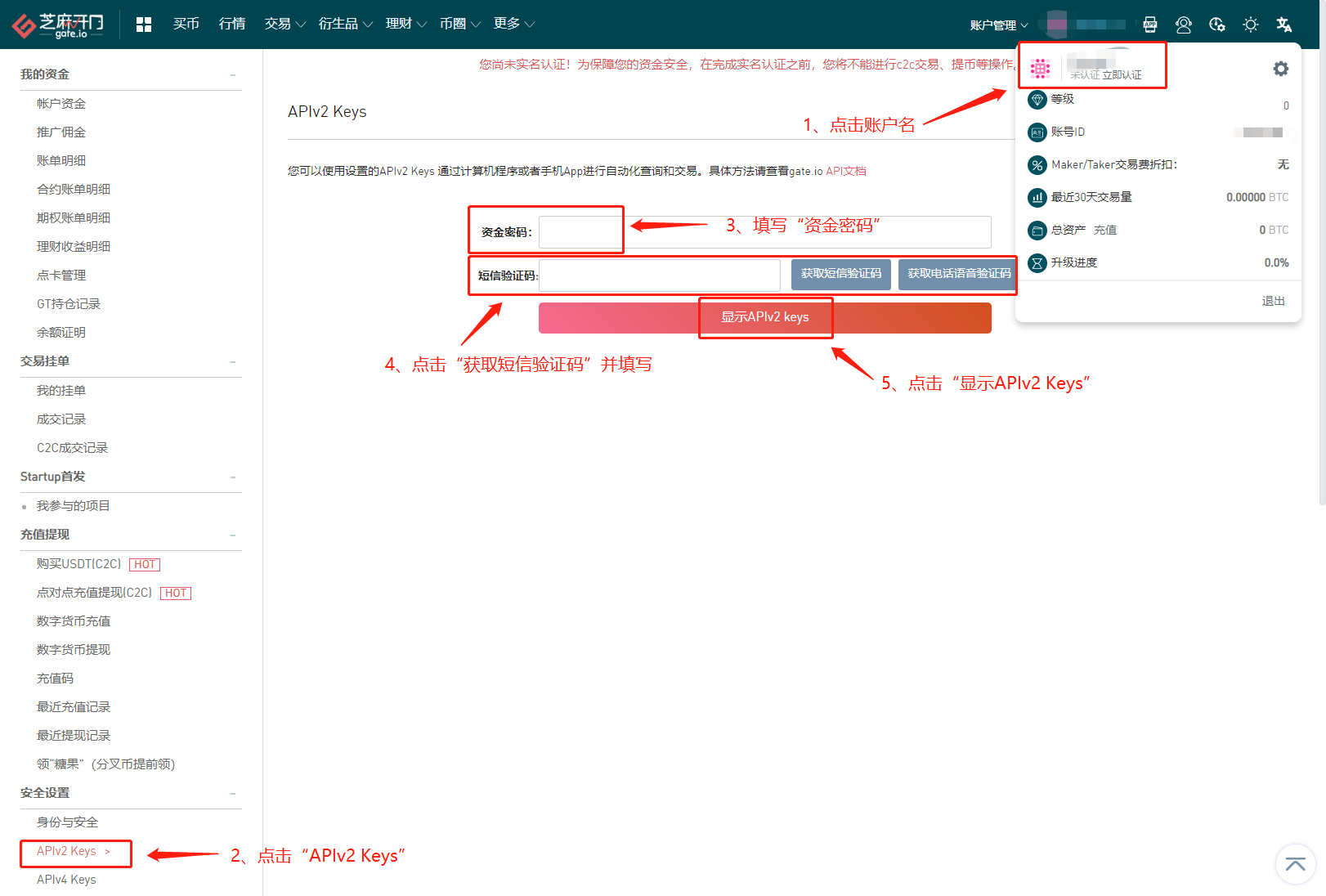Collapse the 我的资金 sidebar section
Image resolution: width=1326 pixels, height=896 pixels.
[x=233, y=75]
